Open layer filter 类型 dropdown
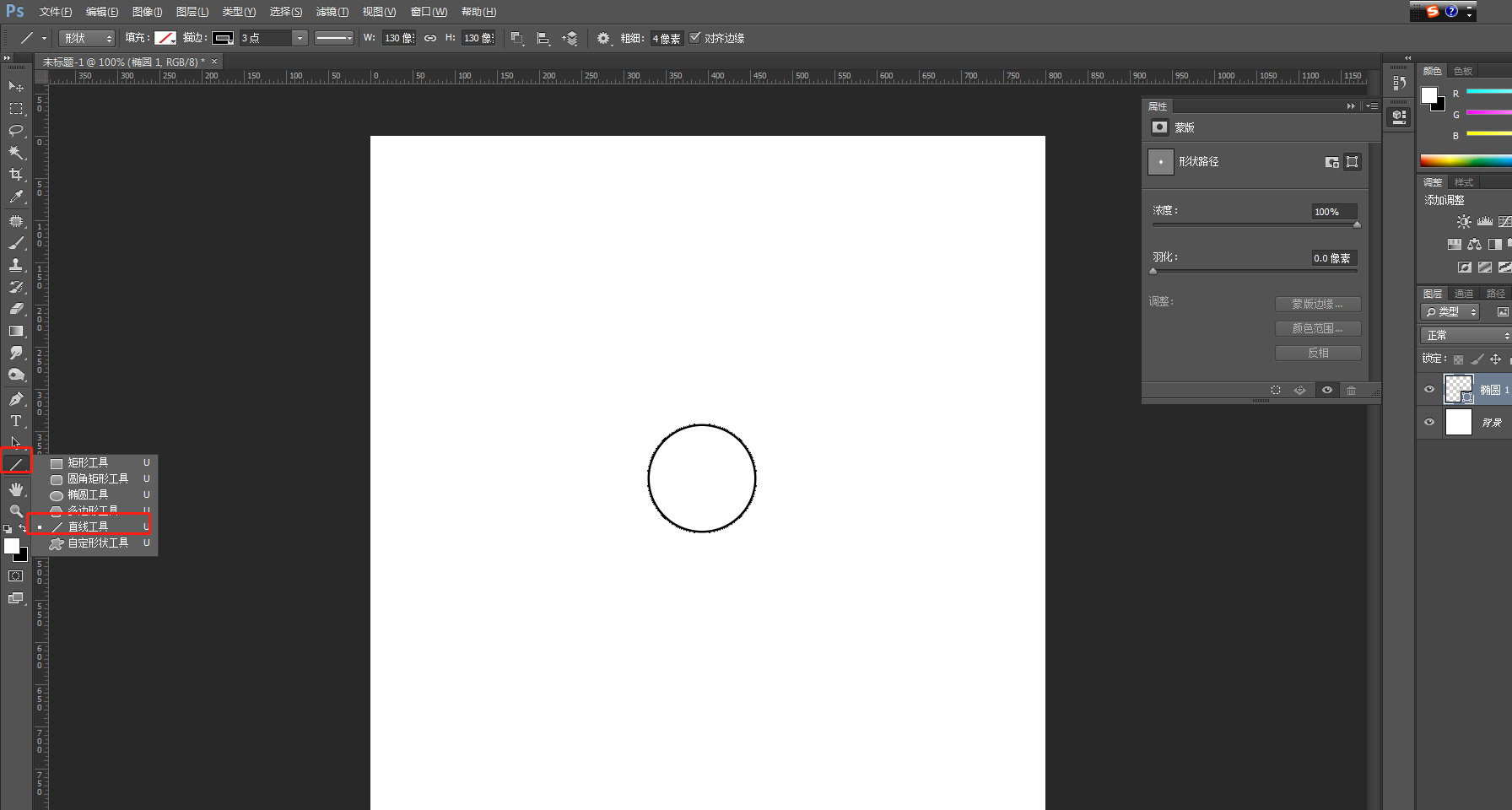Viewport: 1512px width, 810px height. coord(1450,312)
